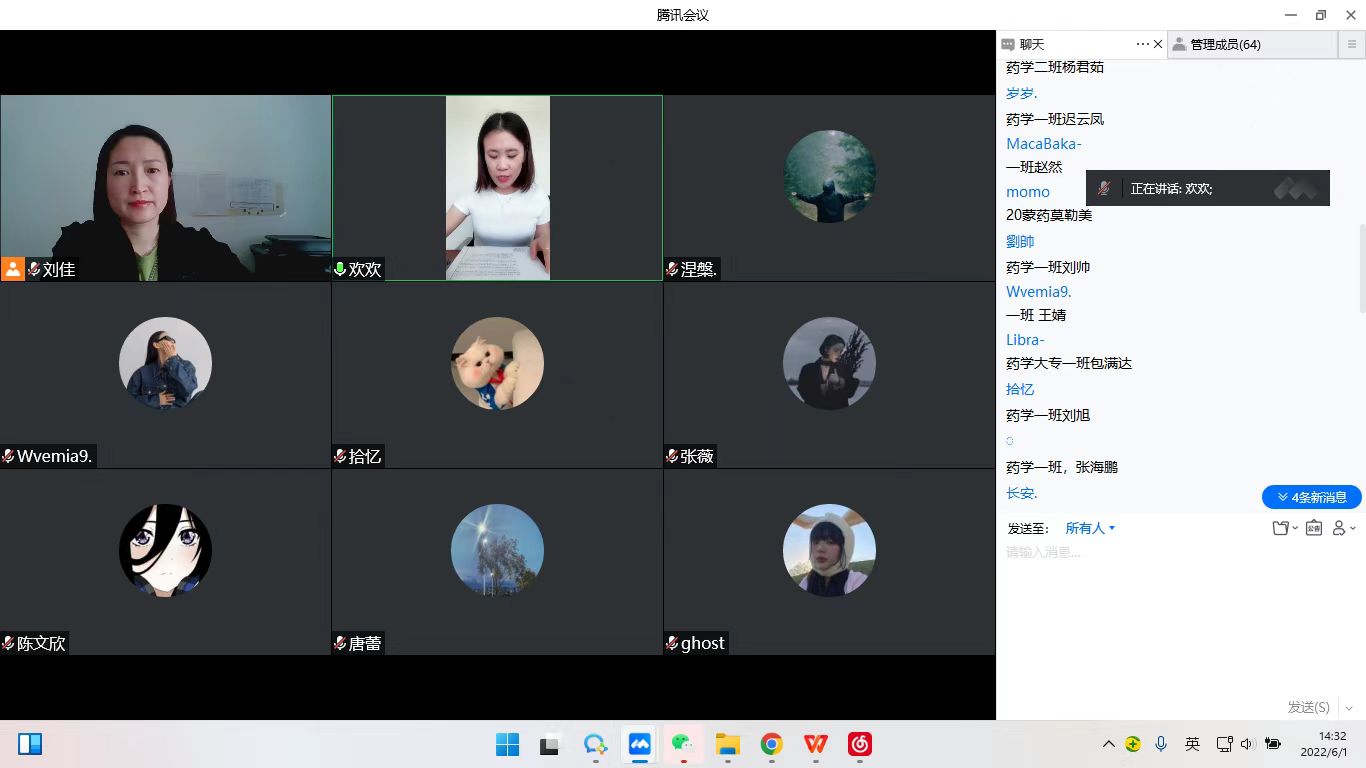1366x768 pixels.
Task: Click Wvemia9.'s avatar tile
Action: point(165,363)
